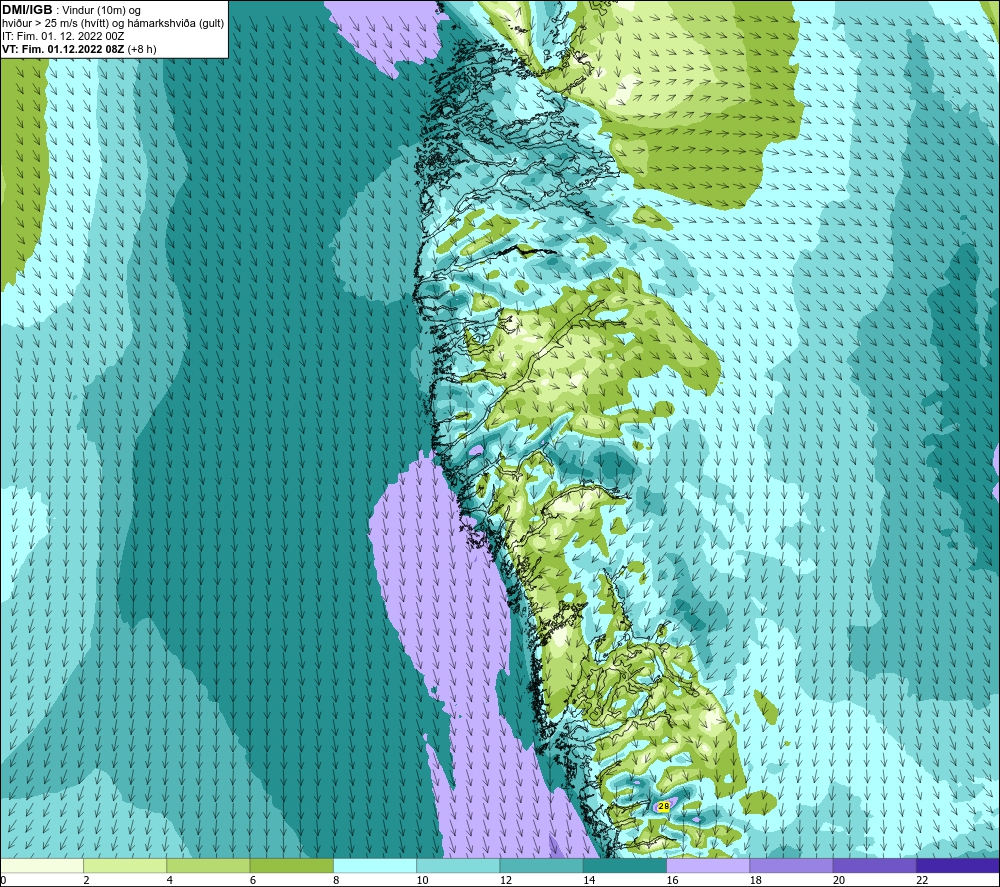Image resolution: width=1000 pixels, height=887 pixels.
Task: Click the legend value label 22
Action: (x=922, y=881)
